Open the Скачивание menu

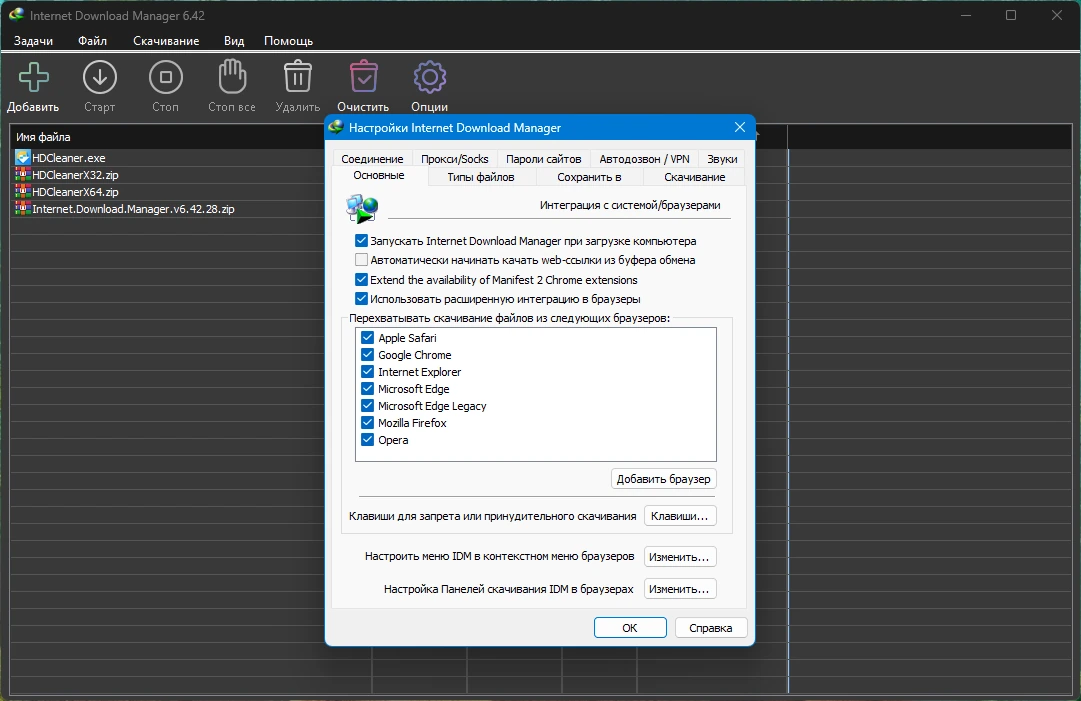coord(166,41)
